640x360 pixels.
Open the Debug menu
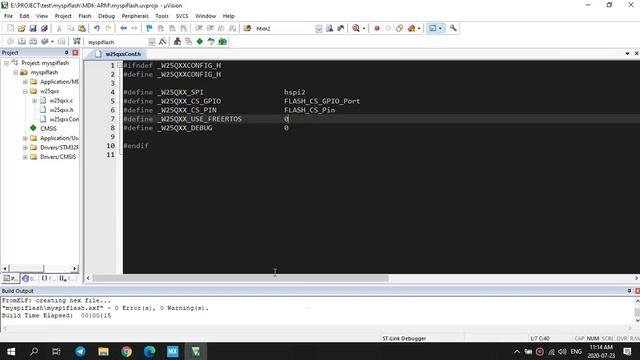[107, 16]
